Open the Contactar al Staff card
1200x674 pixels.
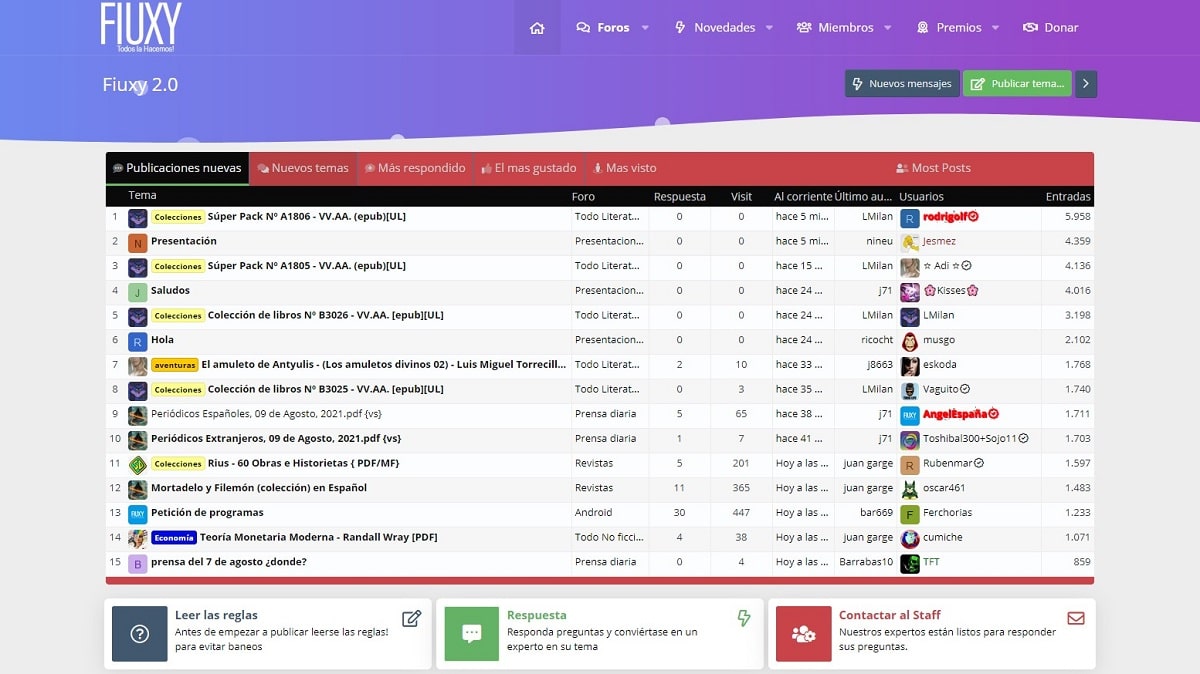pyautogui.click(x=932, y=634)
